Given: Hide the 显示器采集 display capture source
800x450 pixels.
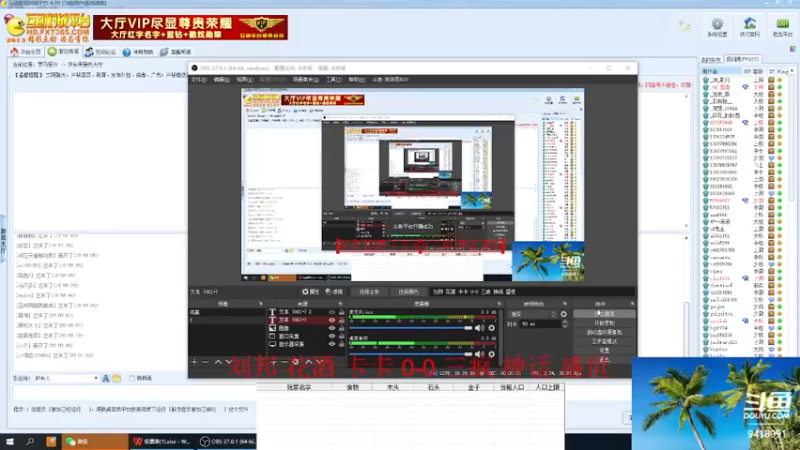Looking at the screenshot, I should (332, 344).
